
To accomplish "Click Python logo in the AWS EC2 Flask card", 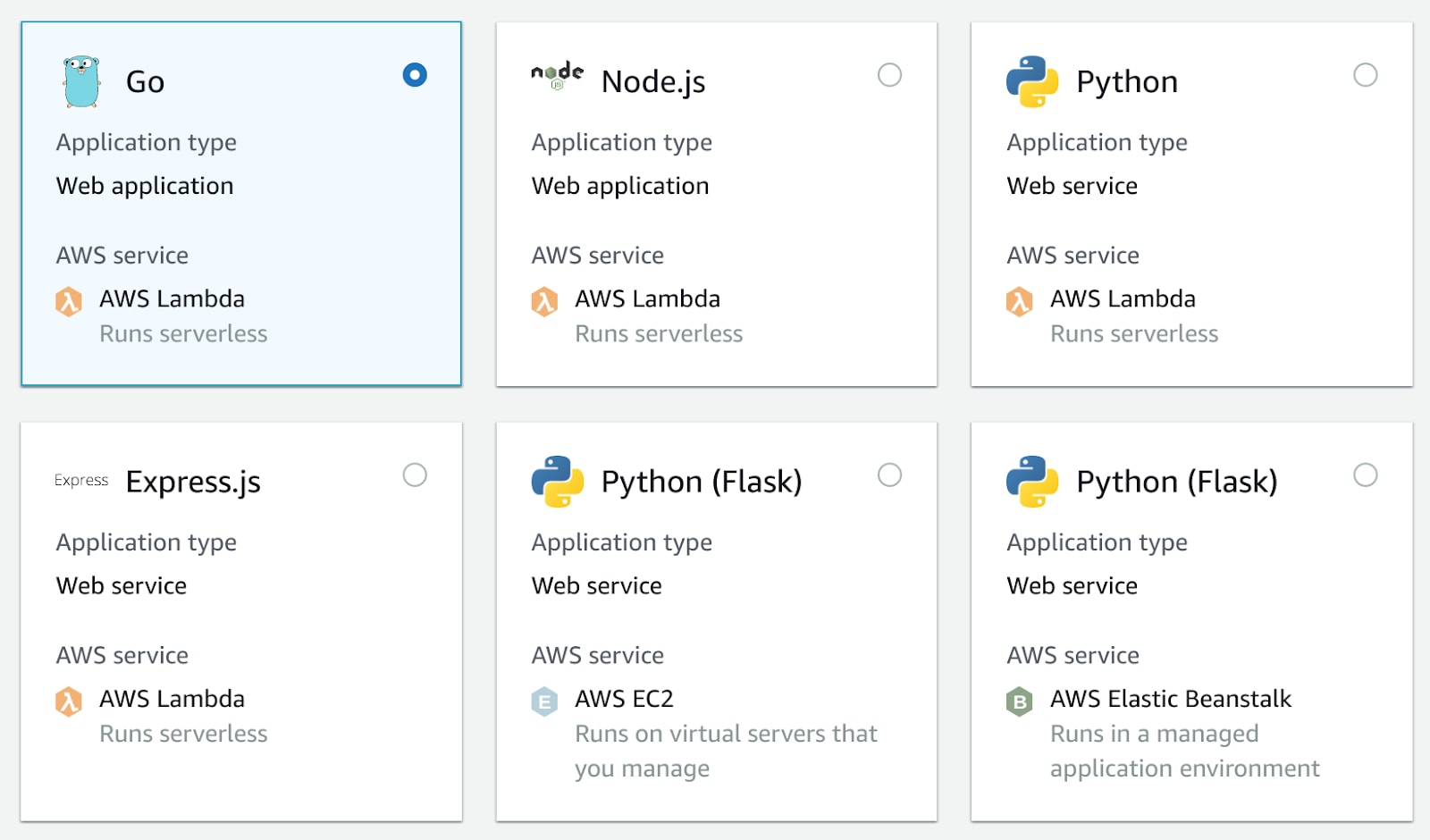I will 557,482.
